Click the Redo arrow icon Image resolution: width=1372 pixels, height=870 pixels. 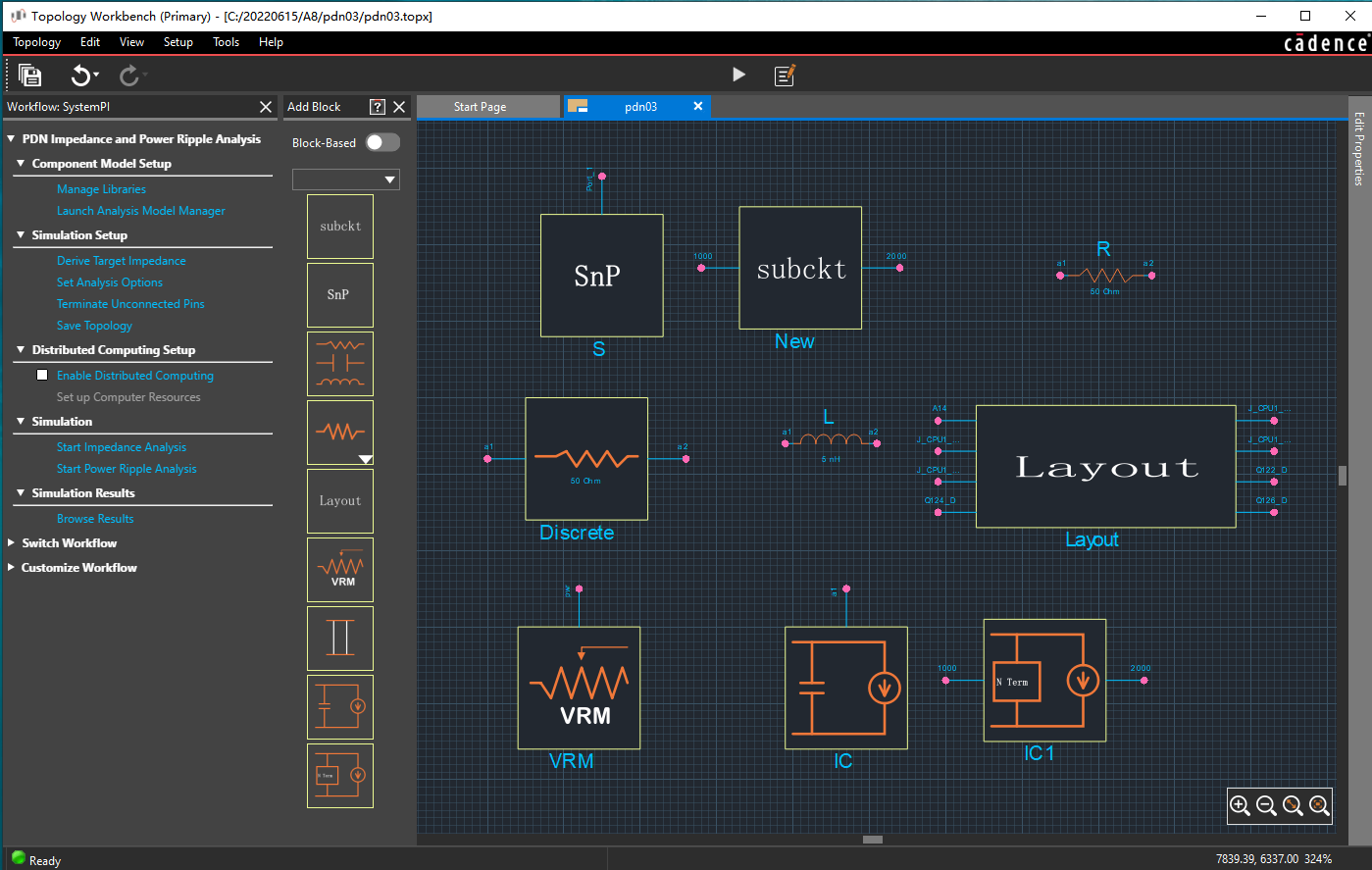(x=128, y=76)
